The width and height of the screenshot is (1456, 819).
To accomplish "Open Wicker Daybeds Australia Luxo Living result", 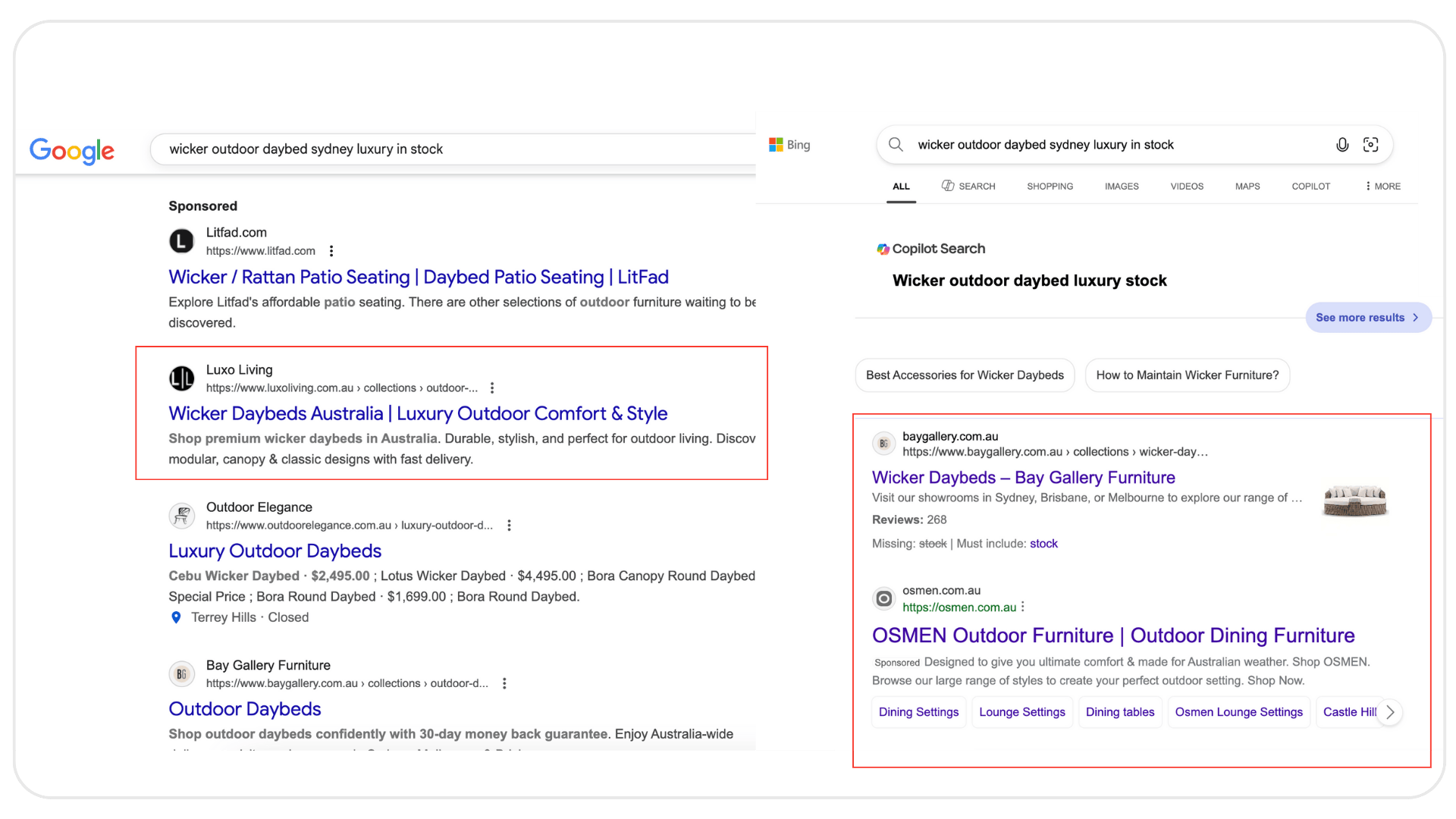I will [418, 414].
